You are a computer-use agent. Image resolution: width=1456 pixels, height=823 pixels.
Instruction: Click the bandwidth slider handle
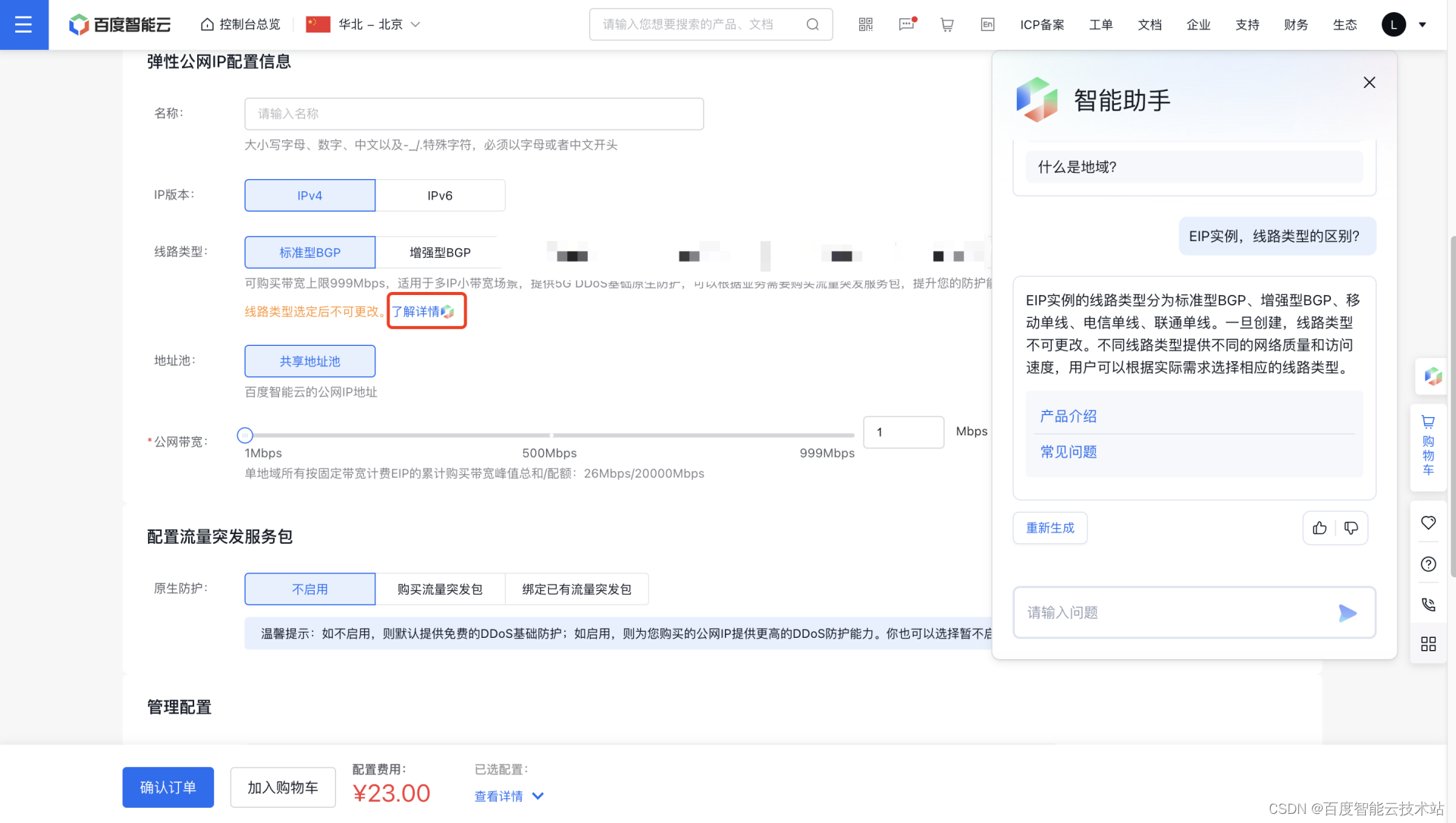click(244, 435)
